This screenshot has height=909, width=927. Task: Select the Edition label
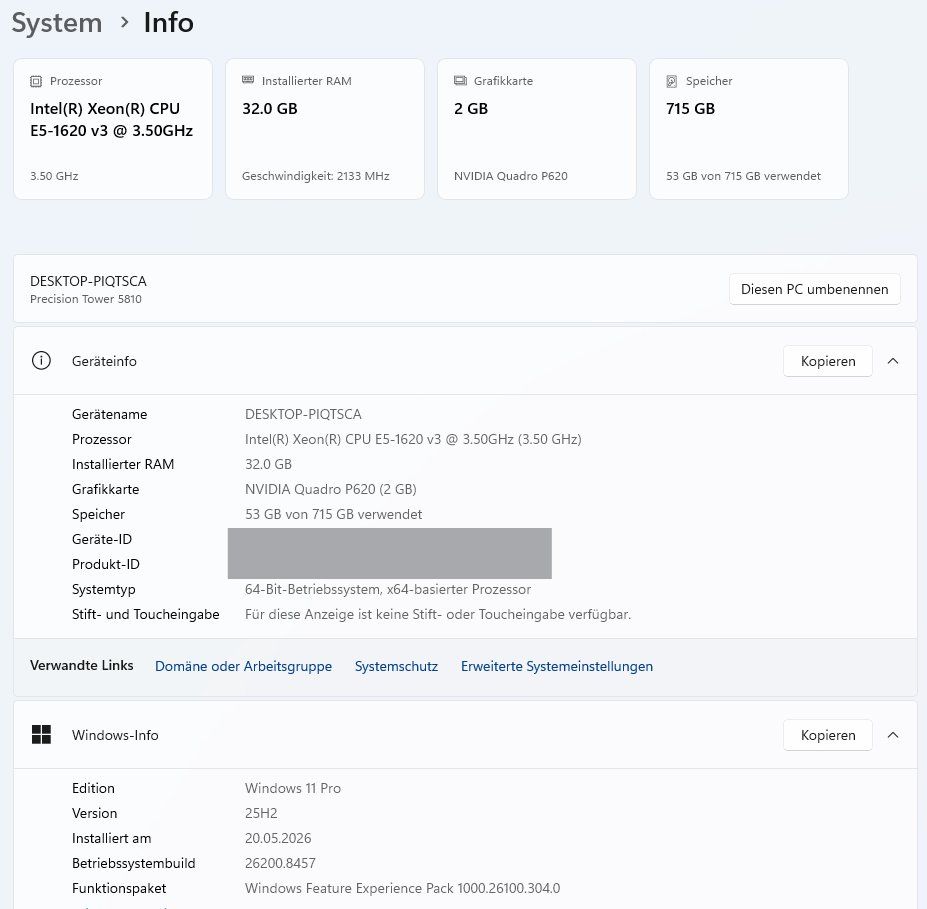tap(93, 788)
